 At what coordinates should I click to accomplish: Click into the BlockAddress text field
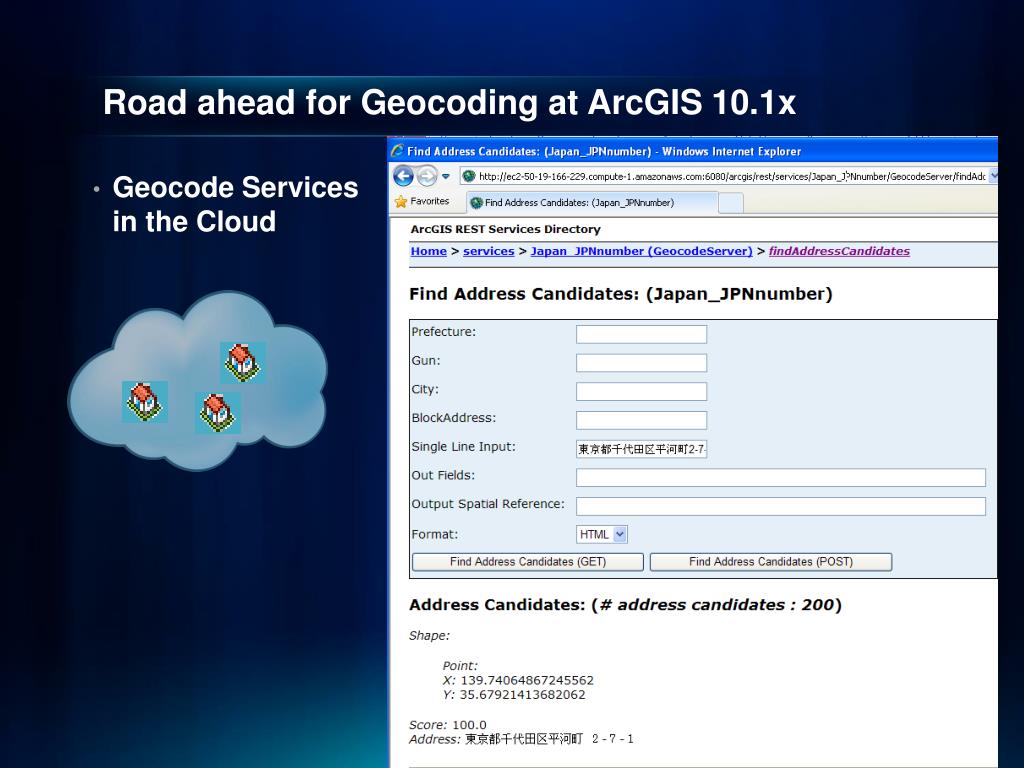[x=641, y=421]
